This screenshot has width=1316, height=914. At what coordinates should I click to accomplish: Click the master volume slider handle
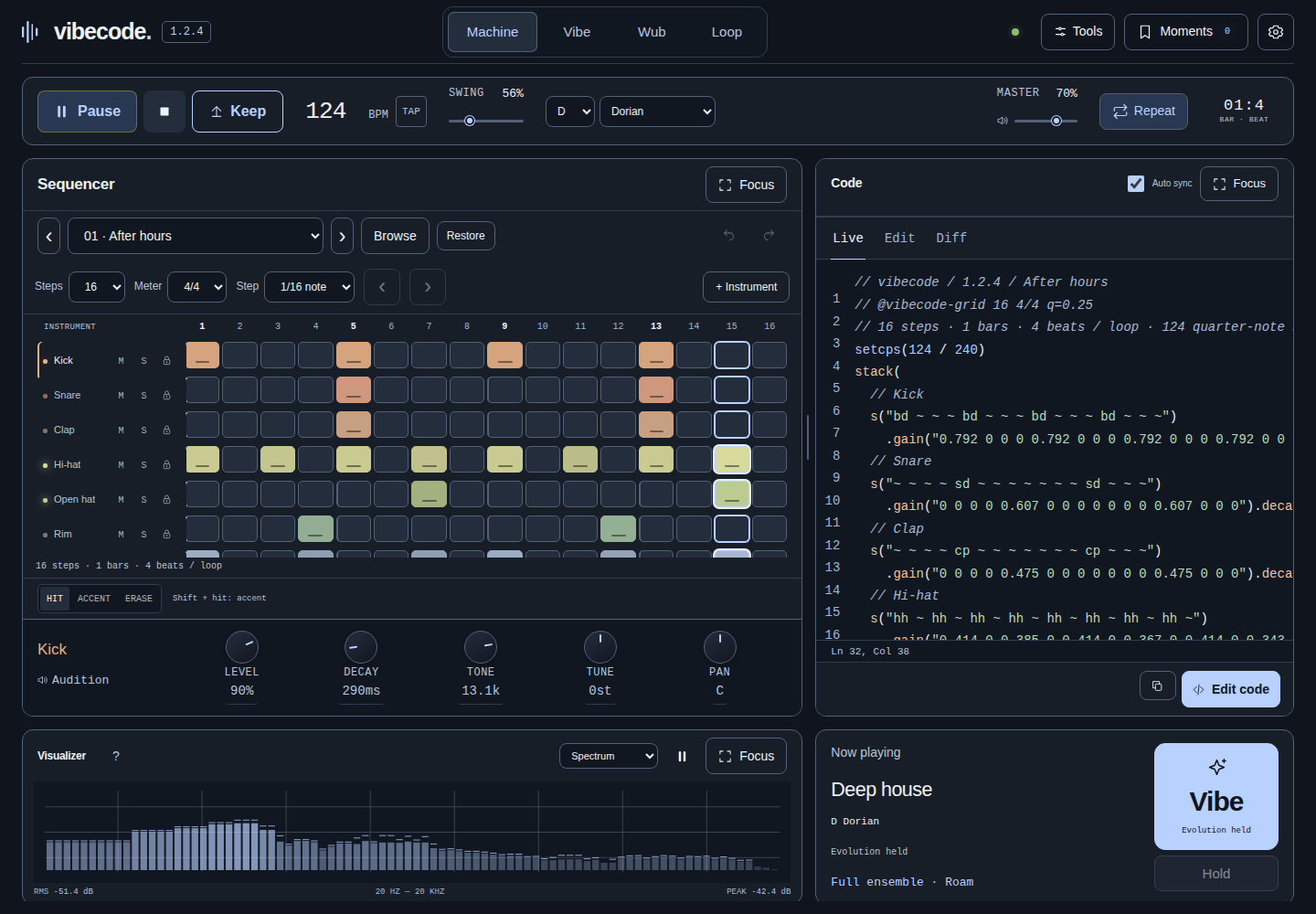[x=1056, y=121]
